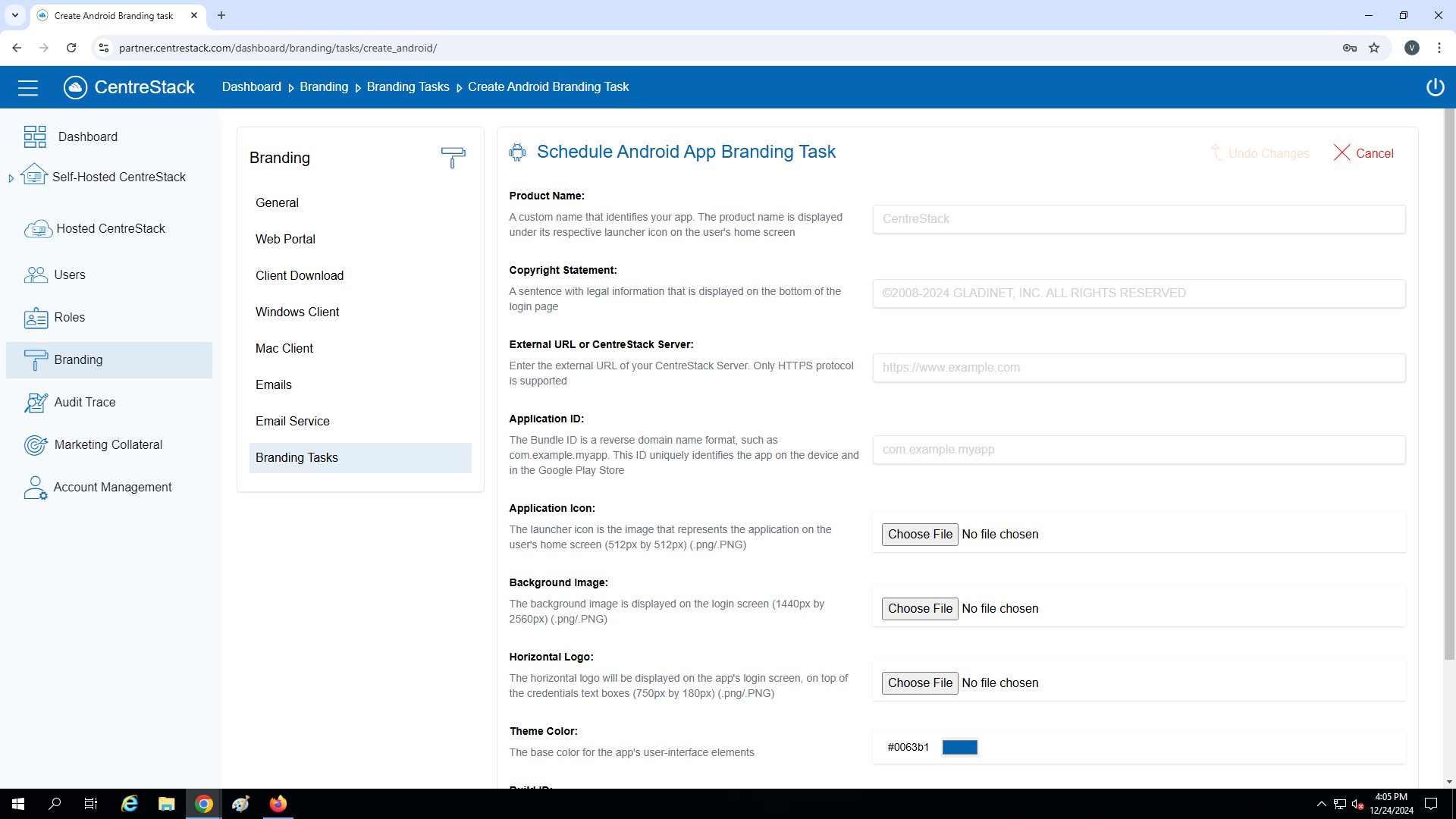The width and height of the screenshot is (1456, 819).
Task: Focus the Application ID input field
Action: click(x=1138, y=450)
